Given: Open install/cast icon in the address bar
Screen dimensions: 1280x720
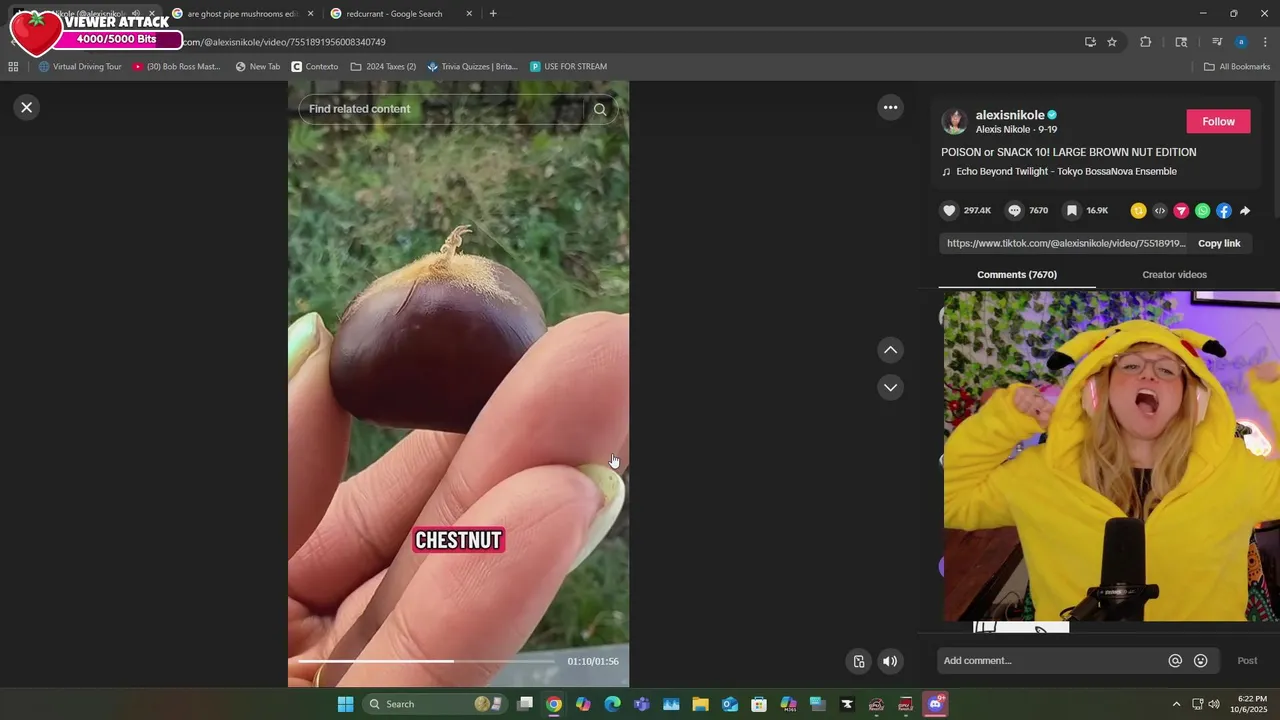Looking at the screenshot, I should (x=1090, y=42).
